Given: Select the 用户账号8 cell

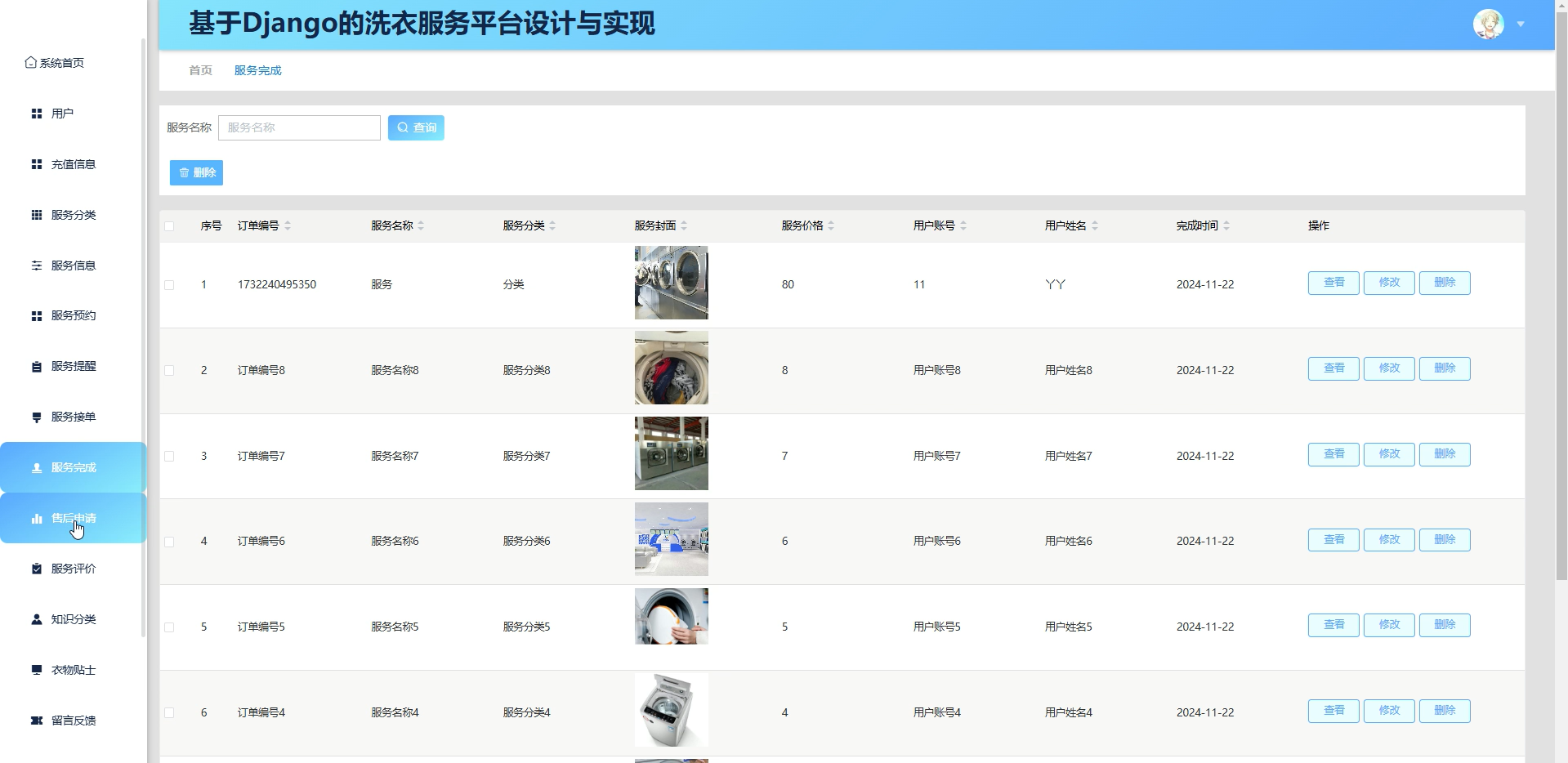Looking at the screenshot, I should (937, 371).
